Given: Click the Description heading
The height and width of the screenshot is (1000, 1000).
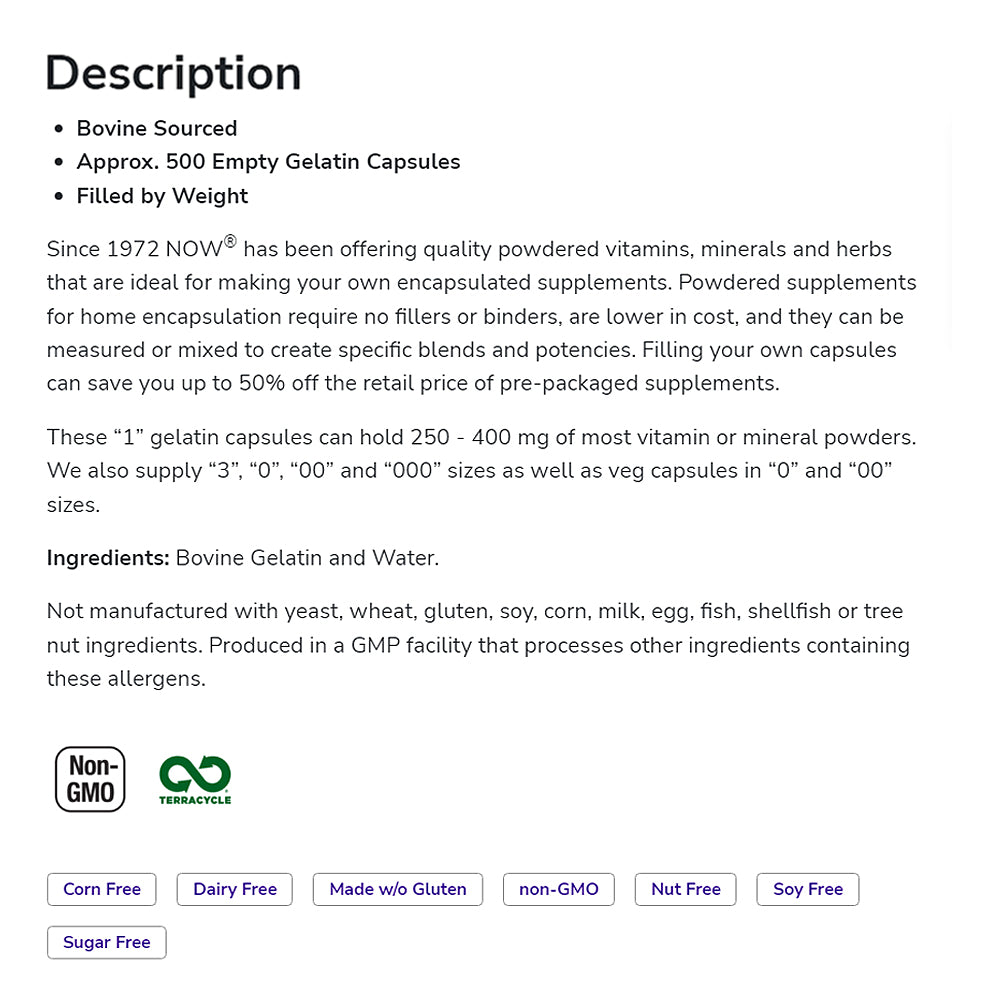Looking at the screenshot, I should (174, 74).
